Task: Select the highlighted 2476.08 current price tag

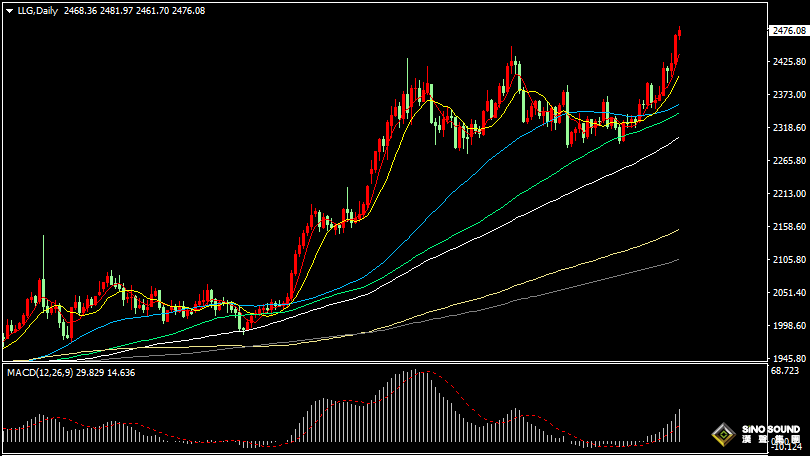Action: (x=788, y=31)
